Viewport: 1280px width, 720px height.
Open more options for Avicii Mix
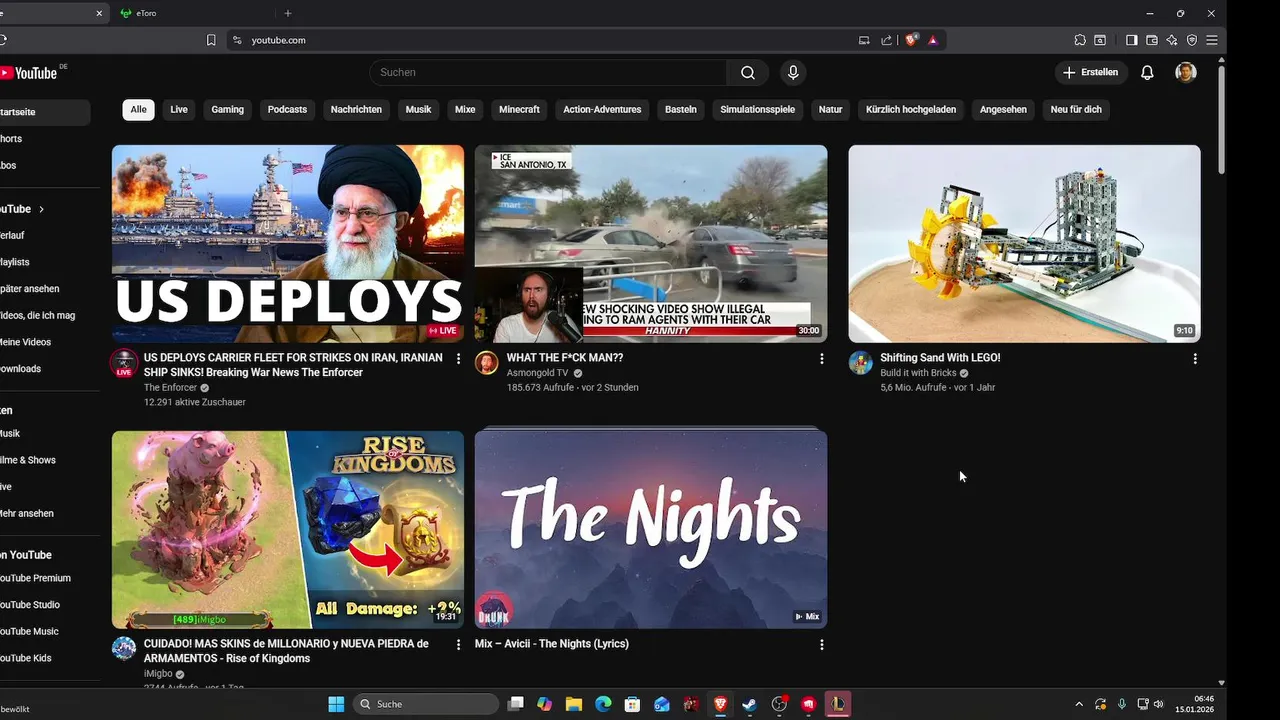[822, 645]
